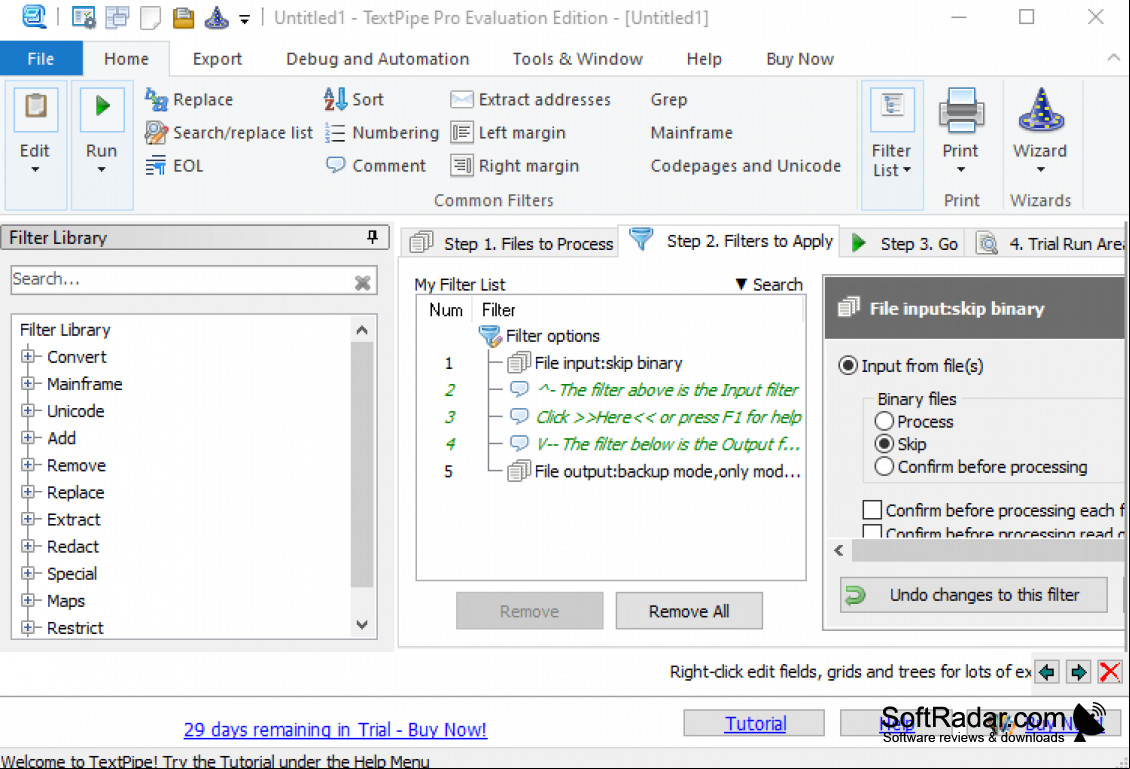Choose Skip for binary files

(x=884, y=444)
